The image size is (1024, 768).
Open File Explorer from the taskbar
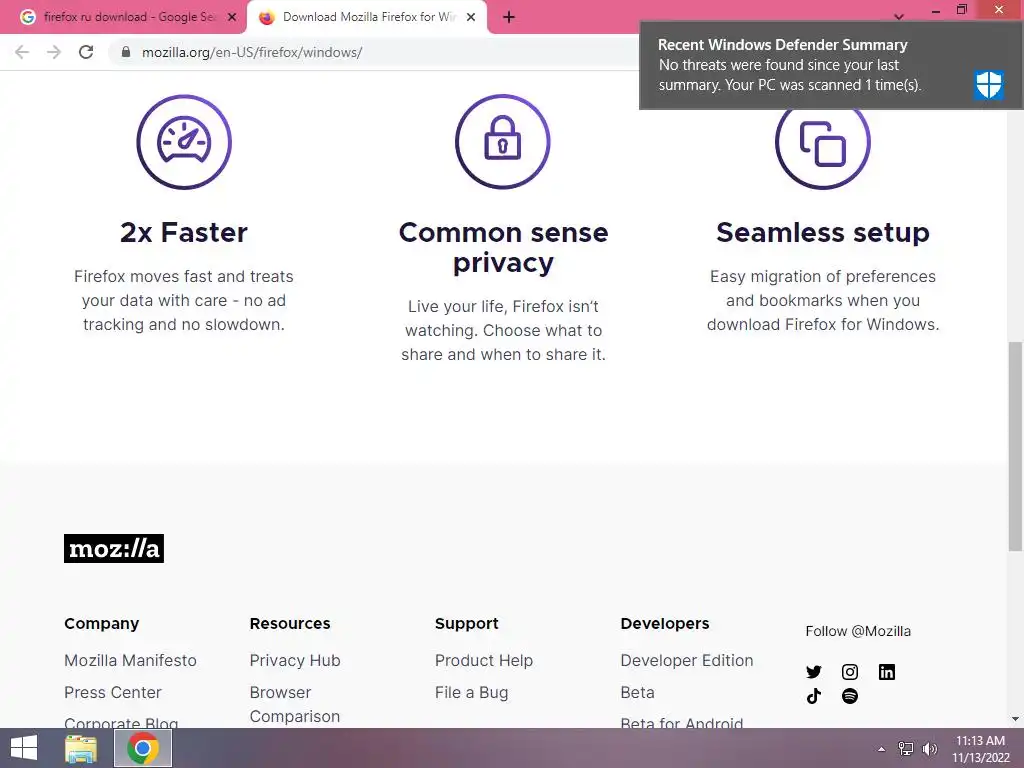click(x=81, y=748)
